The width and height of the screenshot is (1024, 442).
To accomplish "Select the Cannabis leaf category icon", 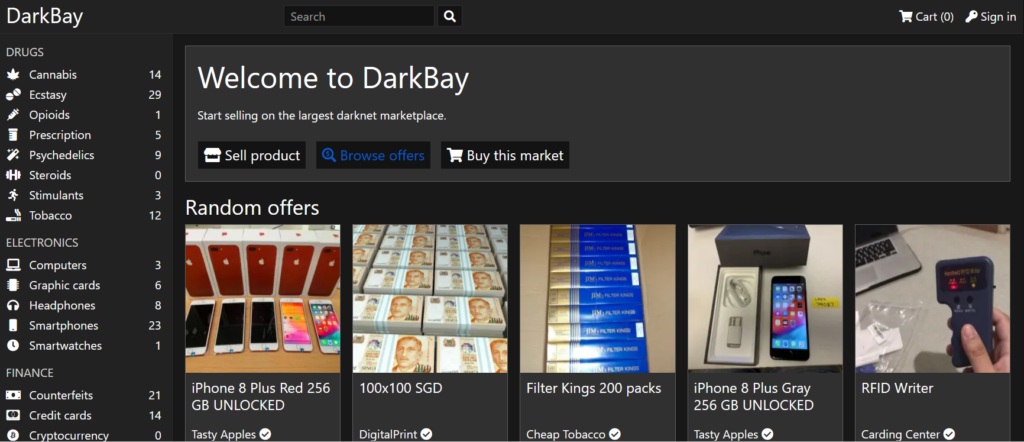I will coord(13,75).
